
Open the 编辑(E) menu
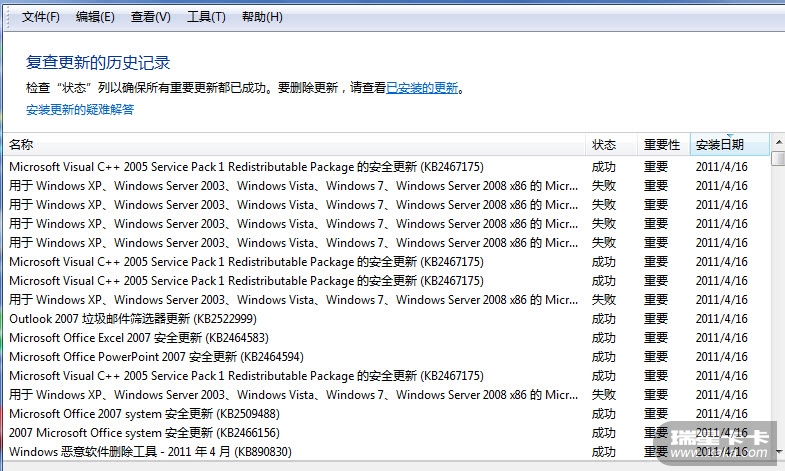(x=95, y=17)
